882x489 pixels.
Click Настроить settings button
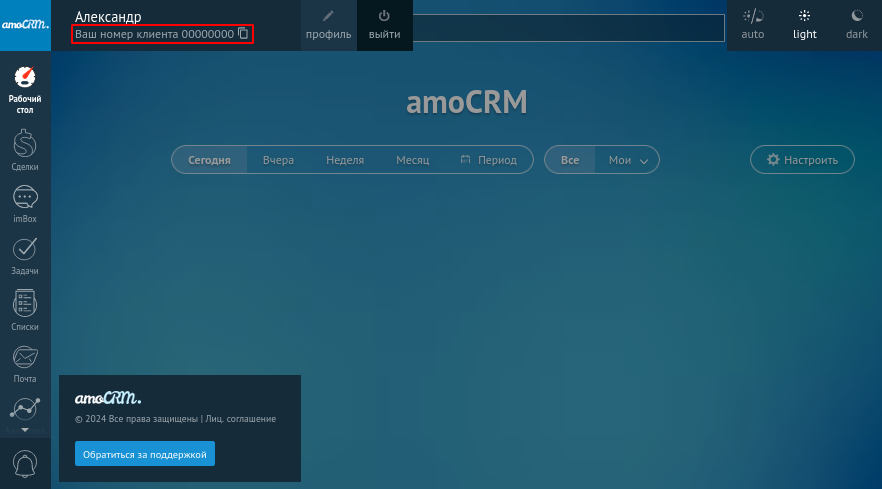(802, 160)
